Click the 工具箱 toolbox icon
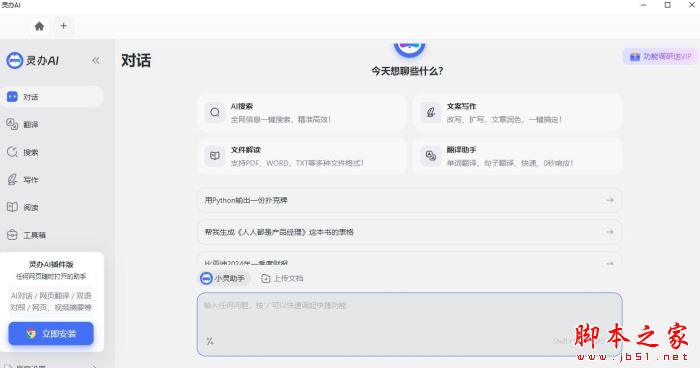700x368 pixels. pos(12,235)
